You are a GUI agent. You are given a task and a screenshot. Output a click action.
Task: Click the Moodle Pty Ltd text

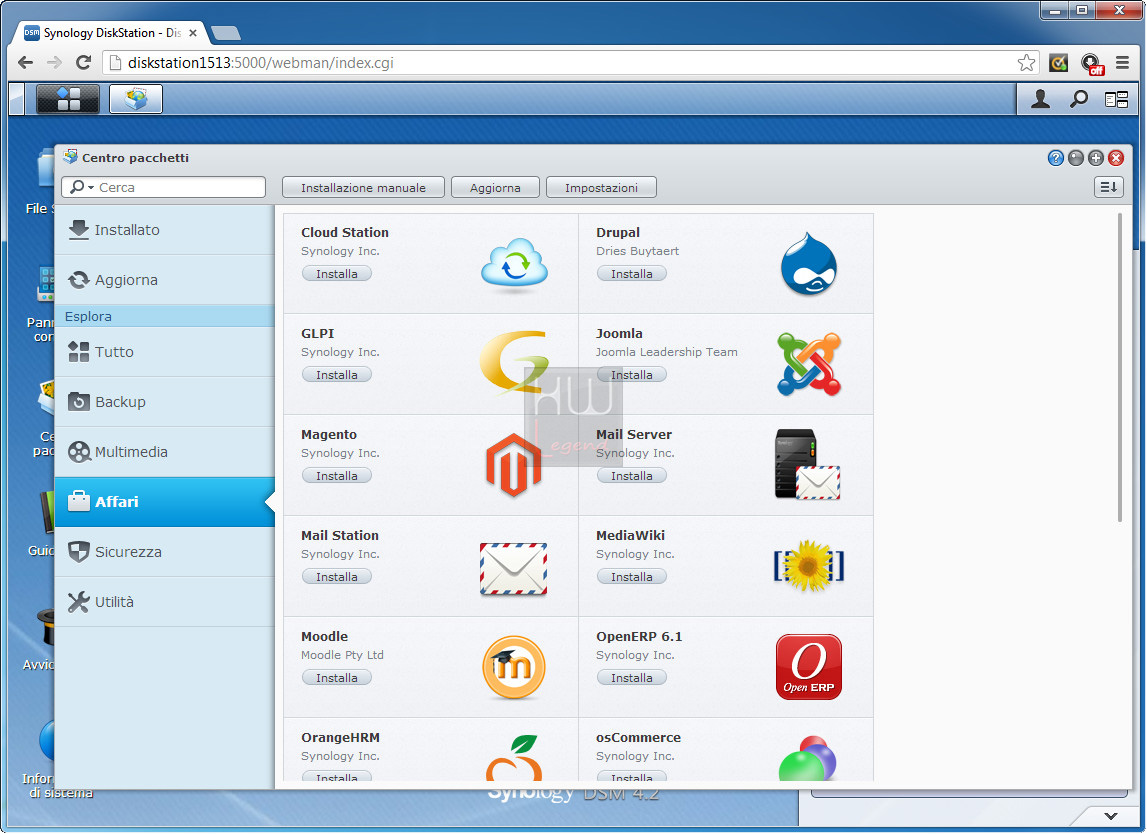342,655
